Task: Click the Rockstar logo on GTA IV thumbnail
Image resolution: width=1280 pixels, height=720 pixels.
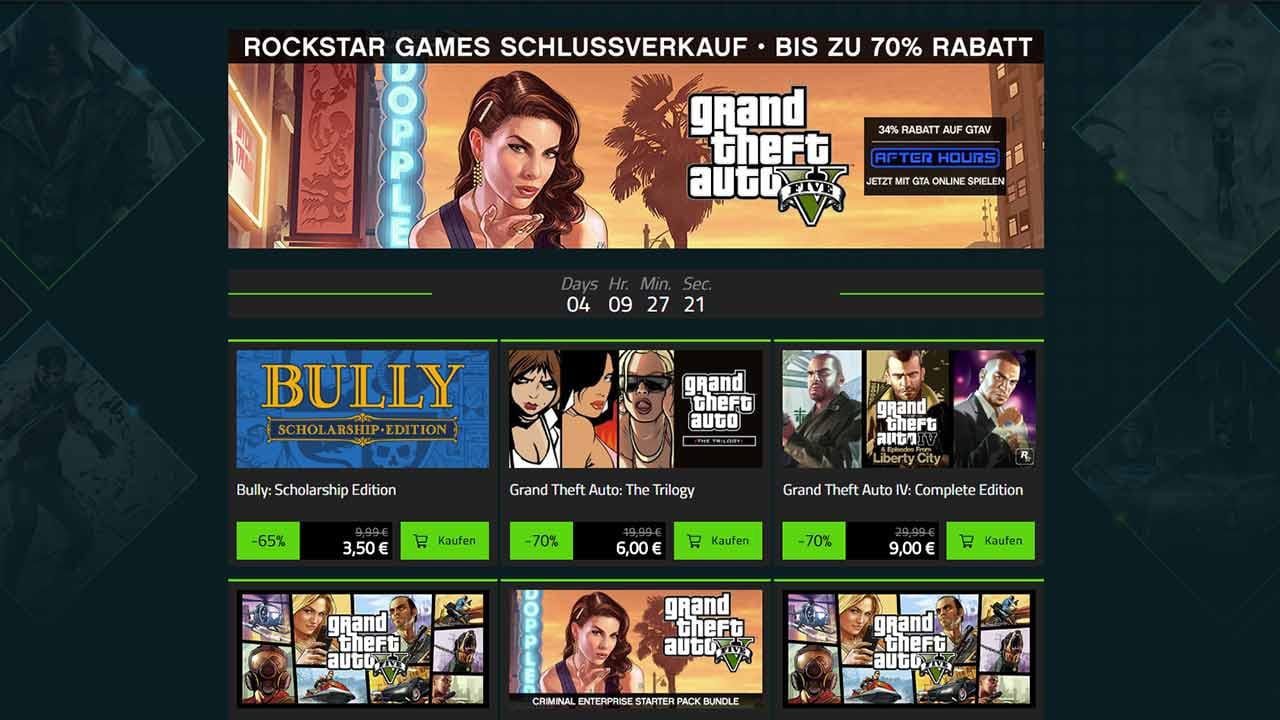Action: click(1023, 455)
